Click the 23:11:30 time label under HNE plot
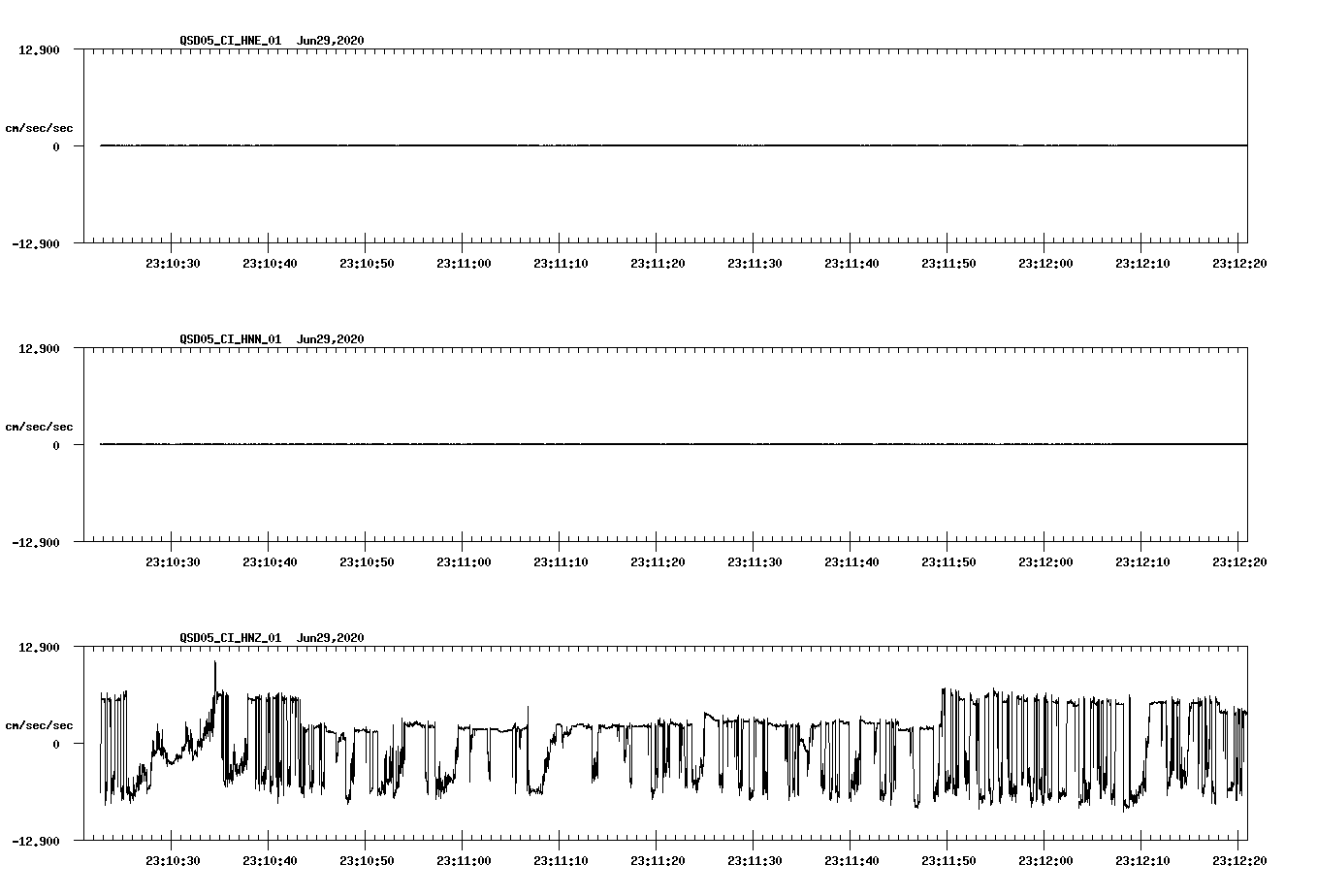Viewport: 1317px width, 896px height. tap(755, 263)
